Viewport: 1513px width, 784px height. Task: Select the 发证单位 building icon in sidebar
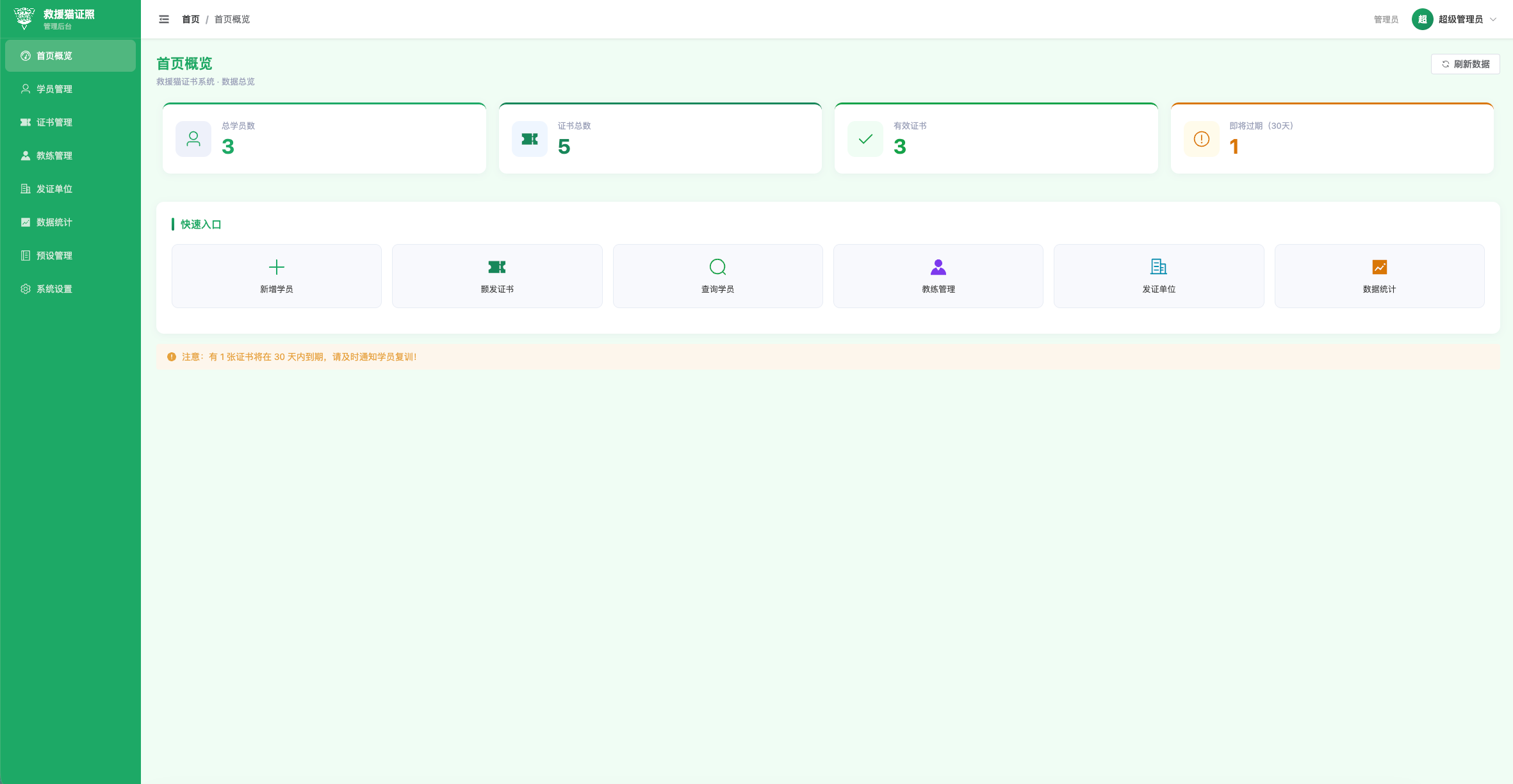(x=26, y=189)
